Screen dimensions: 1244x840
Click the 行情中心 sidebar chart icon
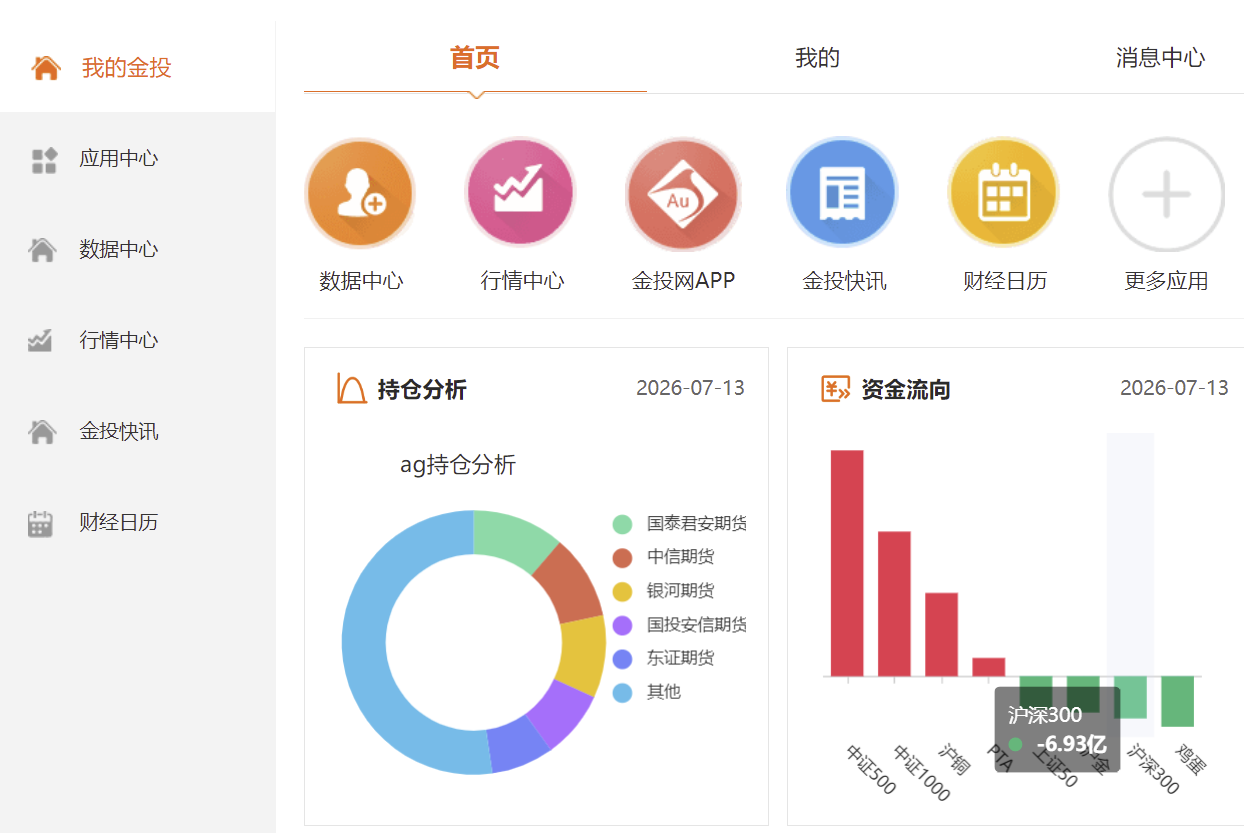40,341
